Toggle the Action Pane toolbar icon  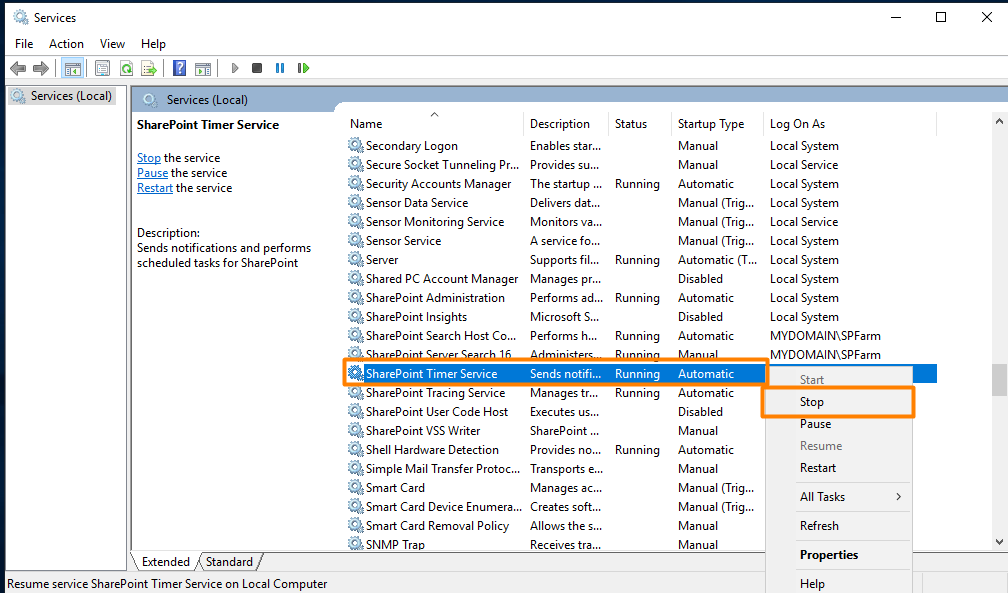(x=203, y=68)
